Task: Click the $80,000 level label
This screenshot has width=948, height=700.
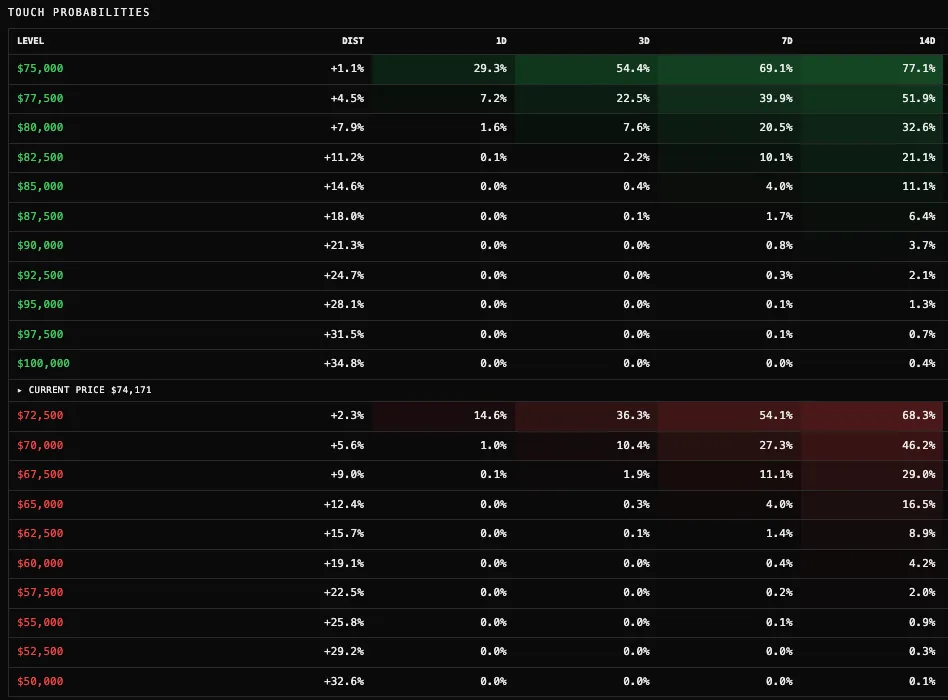Action: click(40, 128)
